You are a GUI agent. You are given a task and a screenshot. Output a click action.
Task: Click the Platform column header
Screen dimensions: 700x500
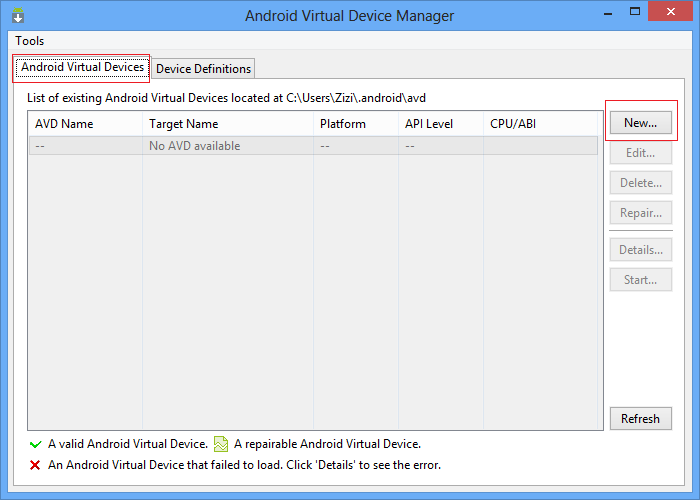coord(343,124)
